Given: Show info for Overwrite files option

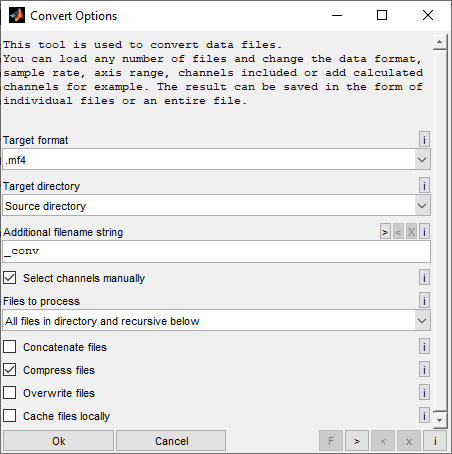Looking at the screenshot, I should (x=424, y=392).
